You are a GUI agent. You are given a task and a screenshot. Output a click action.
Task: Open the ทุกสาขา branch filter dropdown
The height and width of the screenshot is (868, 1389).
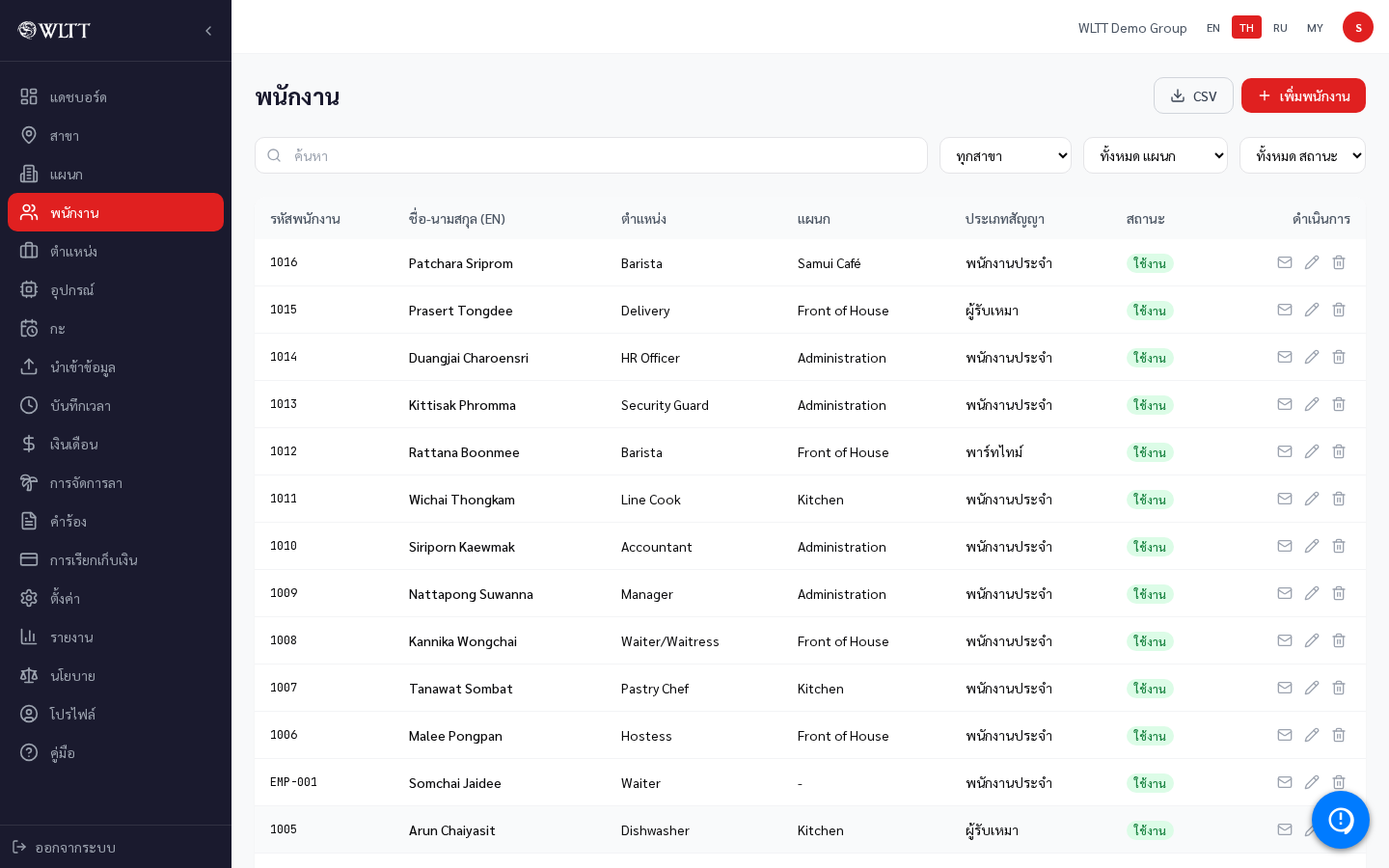1005,155
